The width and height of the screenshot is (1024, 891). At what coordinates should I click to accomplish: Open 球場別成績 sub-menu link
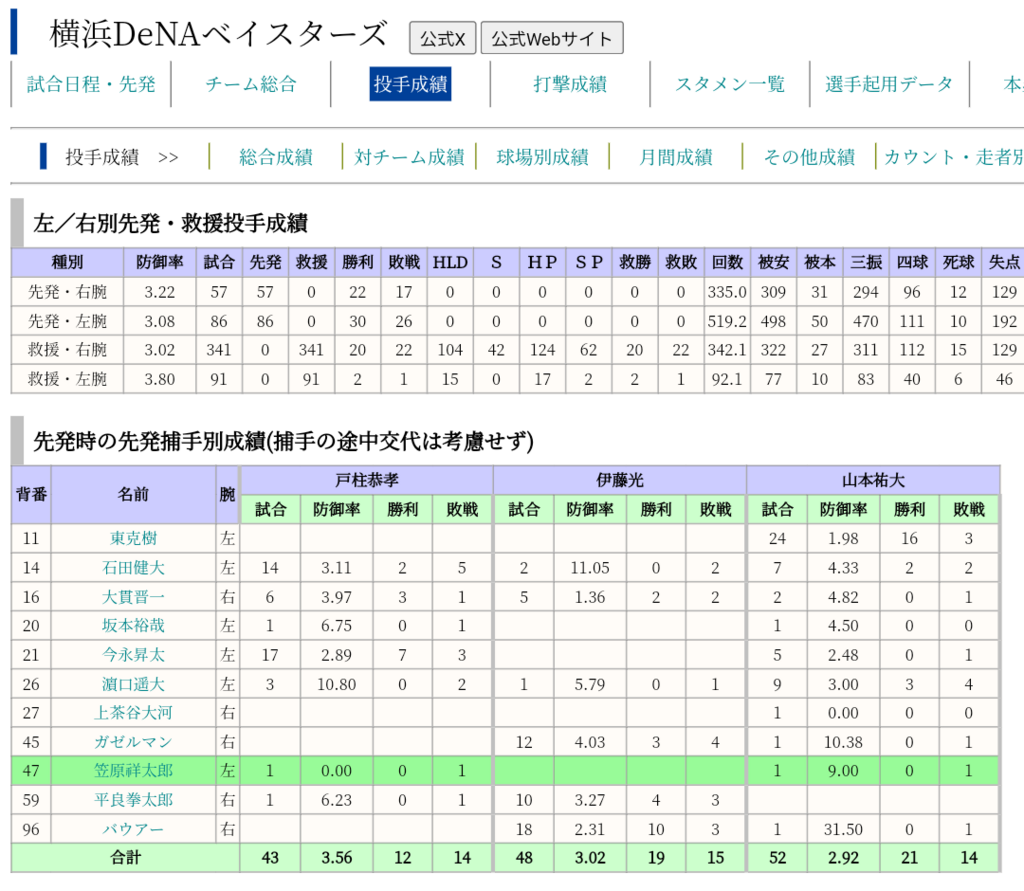click(542, 157)
